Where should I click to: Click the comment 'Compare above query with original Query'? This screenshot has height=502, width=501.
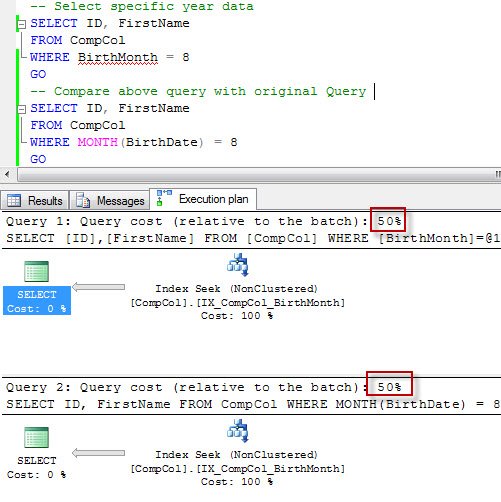(210, 91)
